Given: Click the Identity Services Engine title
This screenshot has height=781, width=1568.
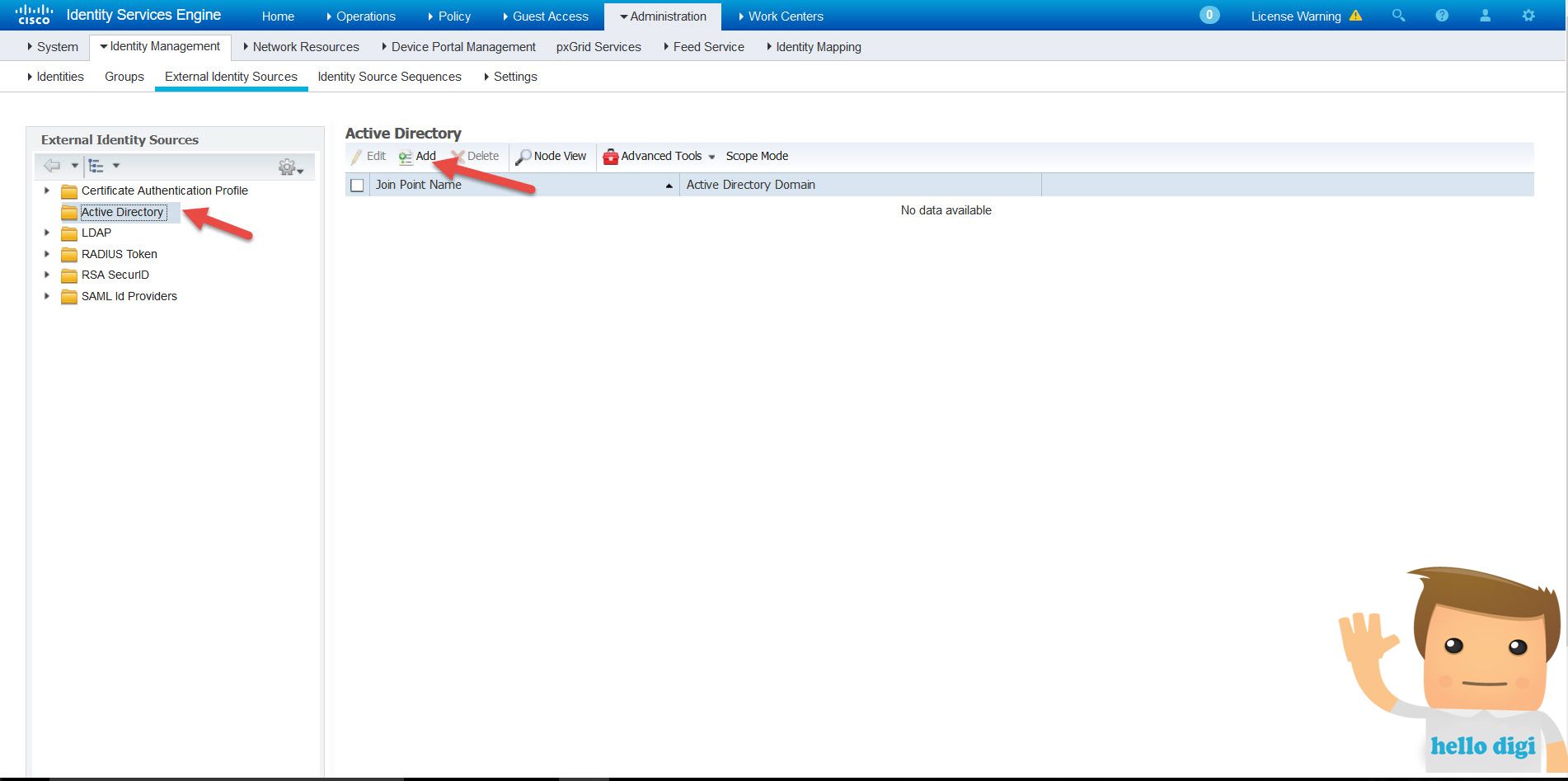Looking at the screenshot, I should [x=143, y=15].
